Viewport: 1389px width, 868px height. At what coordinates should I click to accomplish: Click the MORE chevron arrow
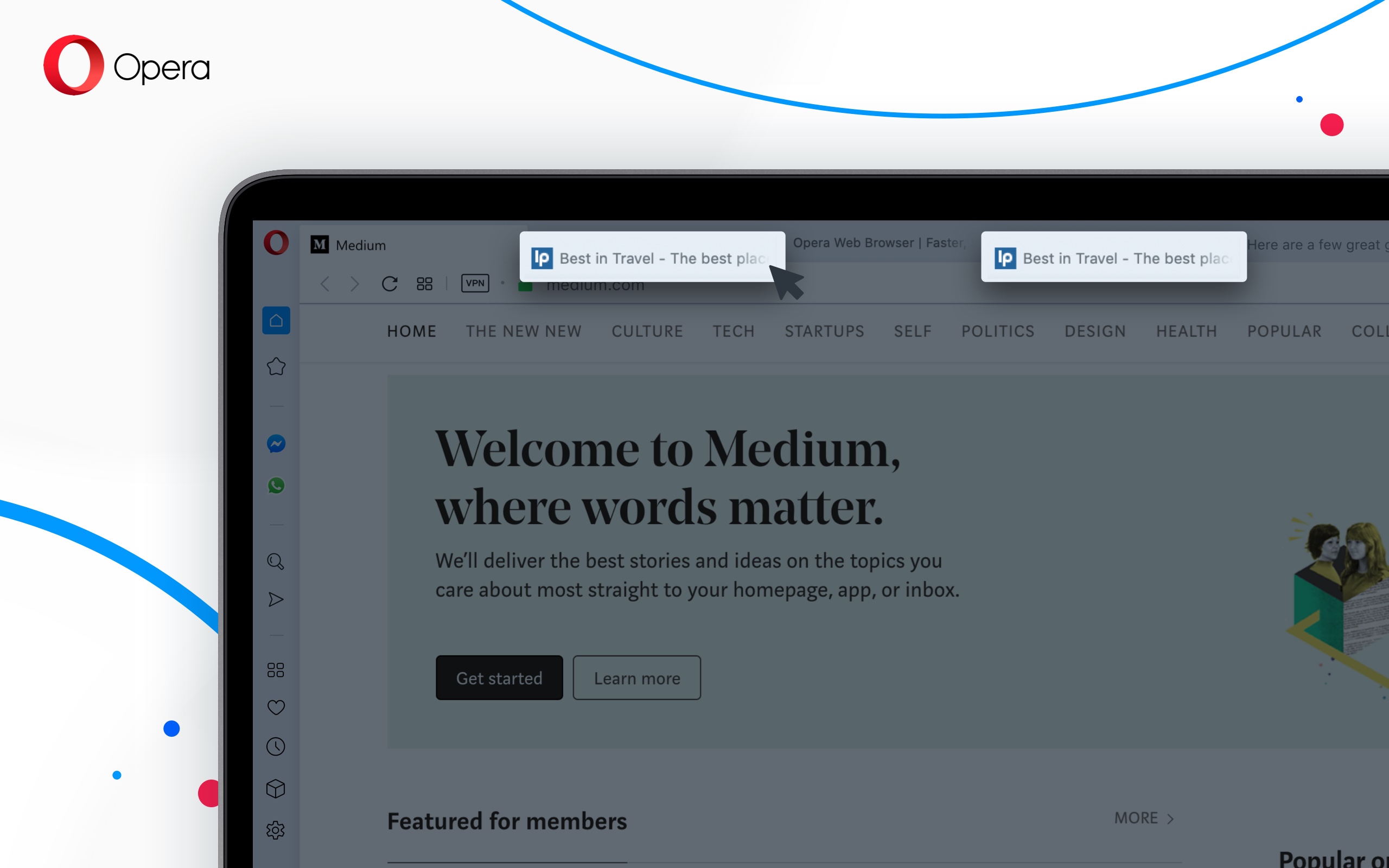click(1170, 819)
